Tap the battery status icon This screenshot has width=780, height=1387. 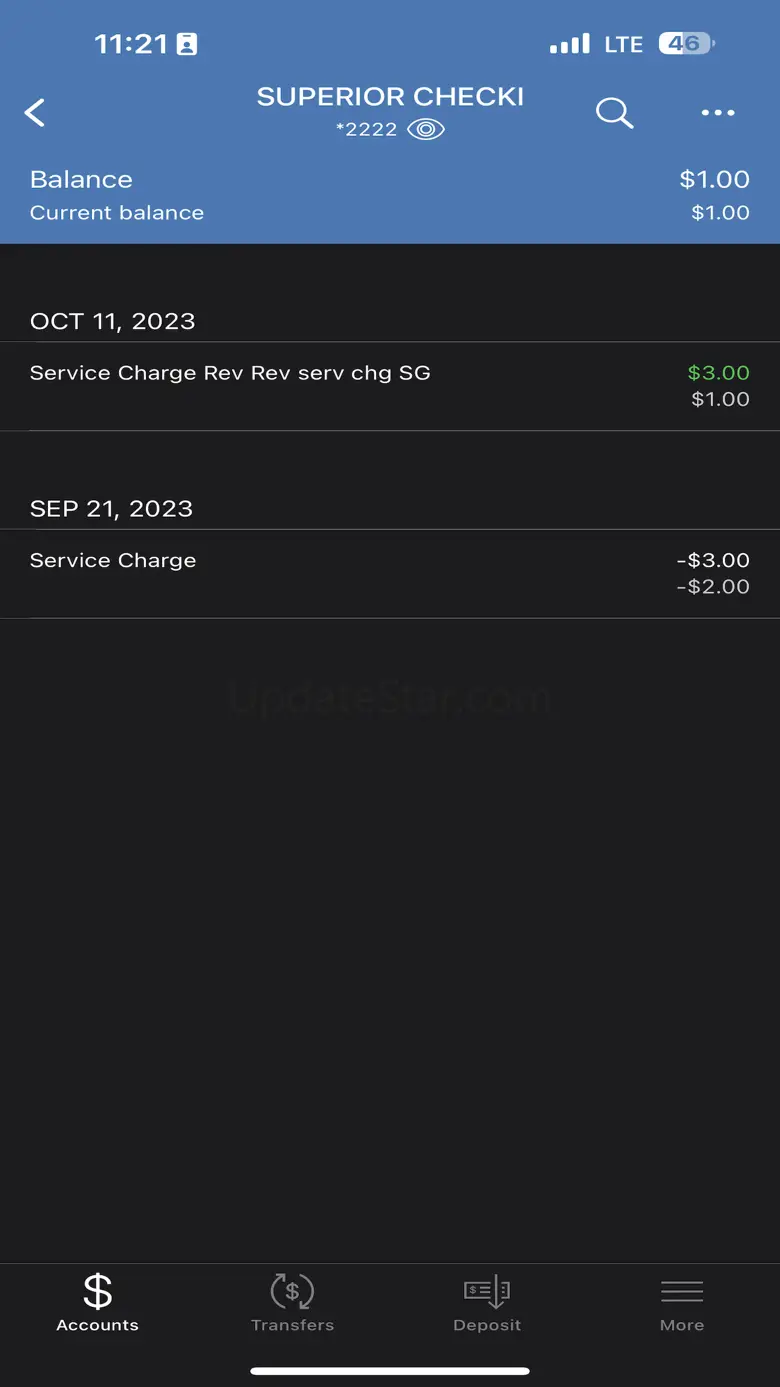(686, 44)
